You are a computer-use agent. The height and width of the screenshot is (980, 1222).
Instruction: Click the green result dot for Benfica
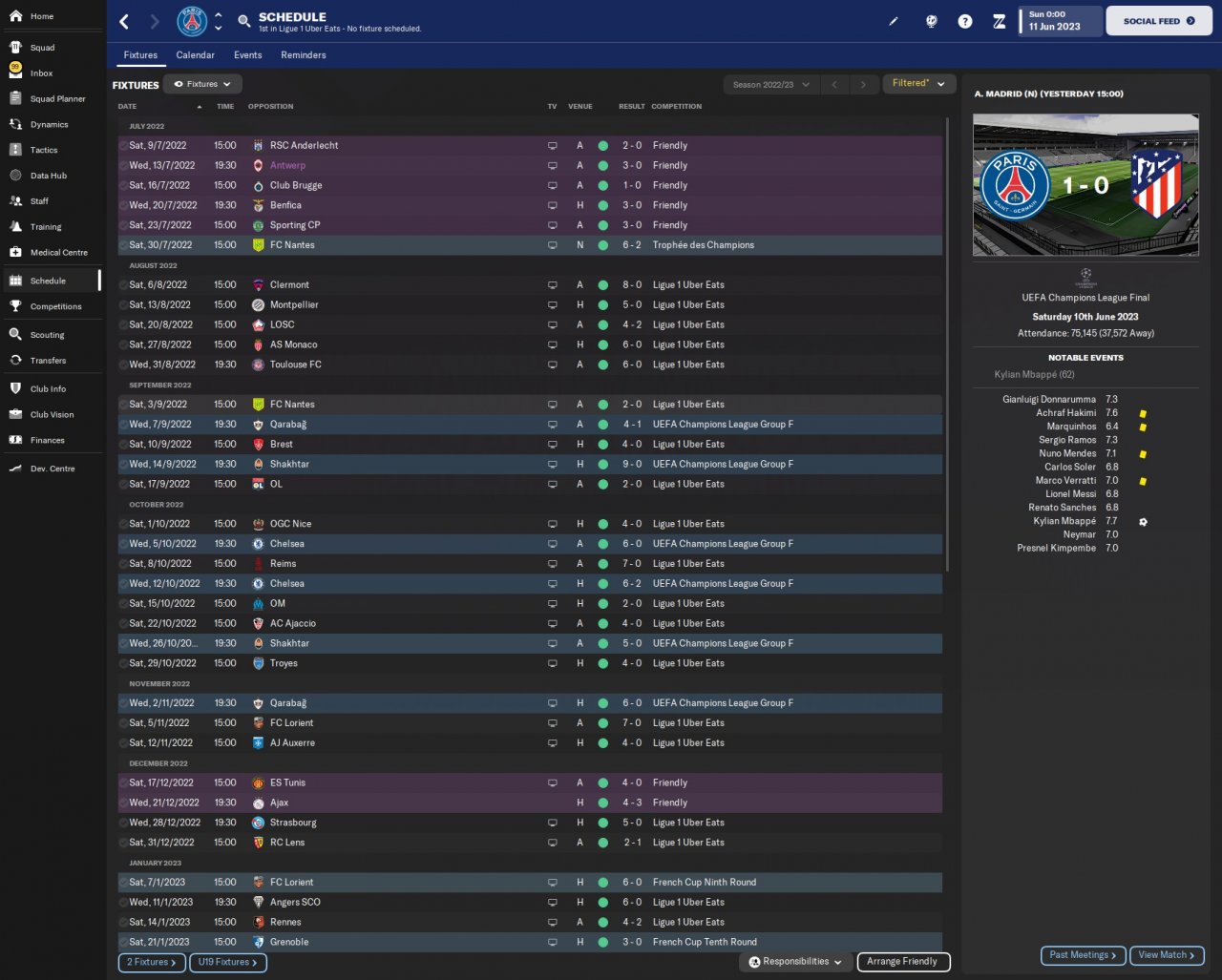click(x=602, y=206)
